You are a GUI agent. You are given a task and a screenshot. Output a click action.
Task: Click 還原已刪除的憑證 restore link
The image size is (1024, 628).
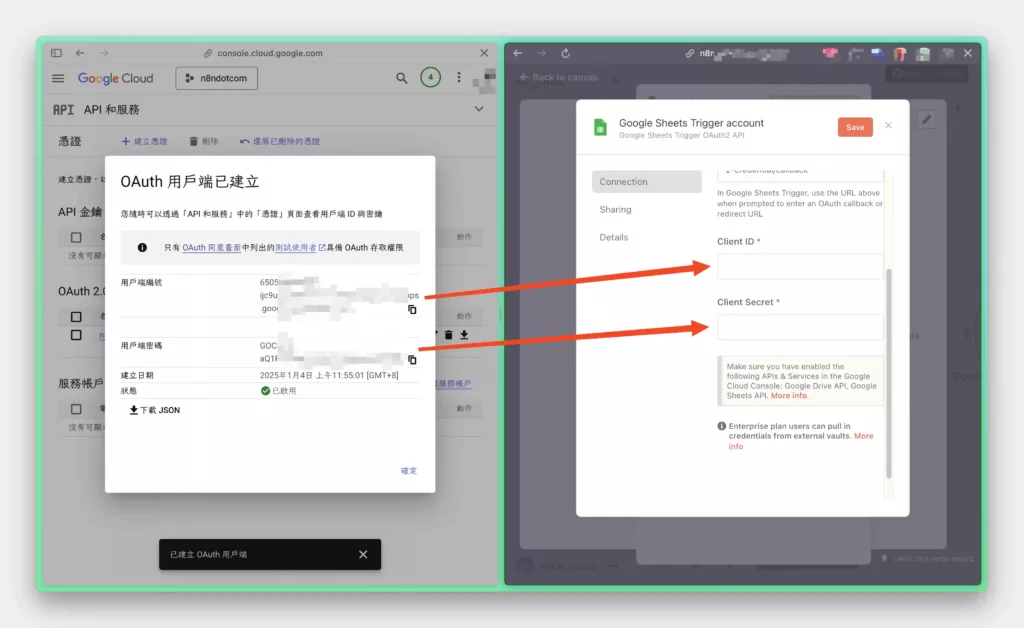[x=280, y=141]
